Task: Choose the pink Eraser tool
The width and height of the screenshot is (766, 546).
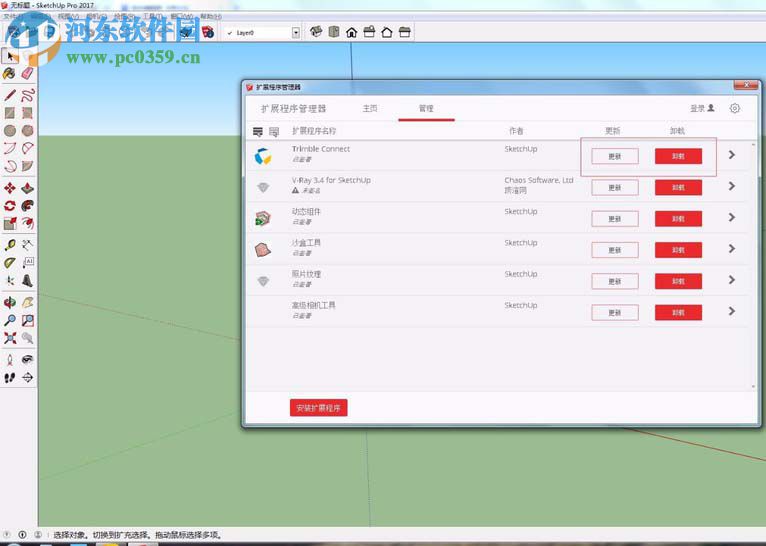Action: coord(28,74)
